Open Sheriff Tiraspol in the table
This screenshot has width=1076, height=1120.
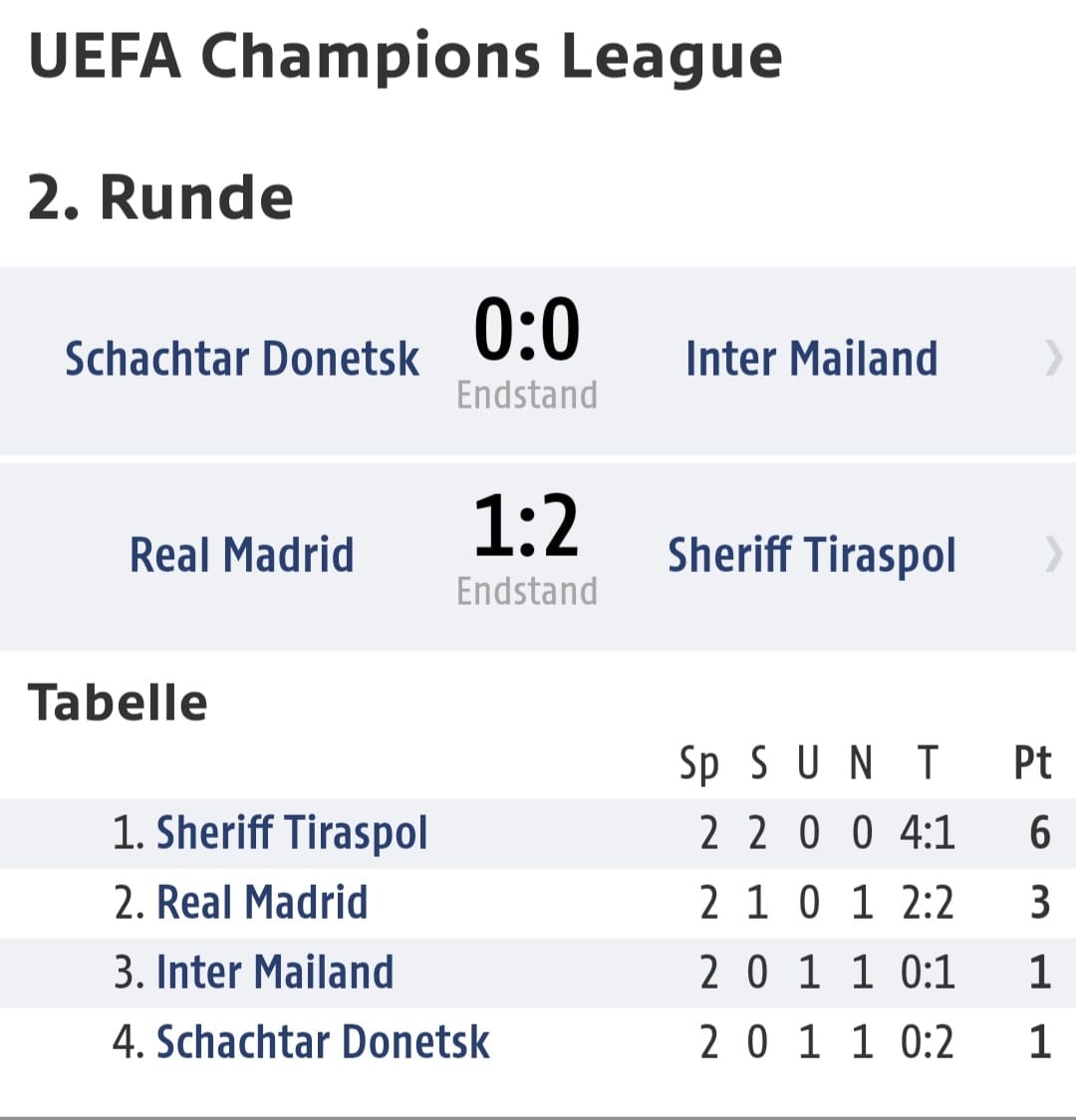tap(291, 834)
